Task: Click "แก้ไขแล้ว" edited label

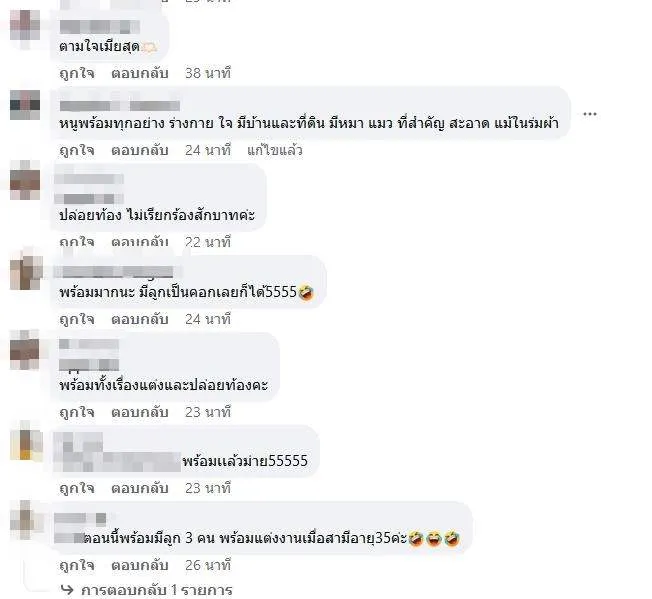Action: [x=275, y=150]
